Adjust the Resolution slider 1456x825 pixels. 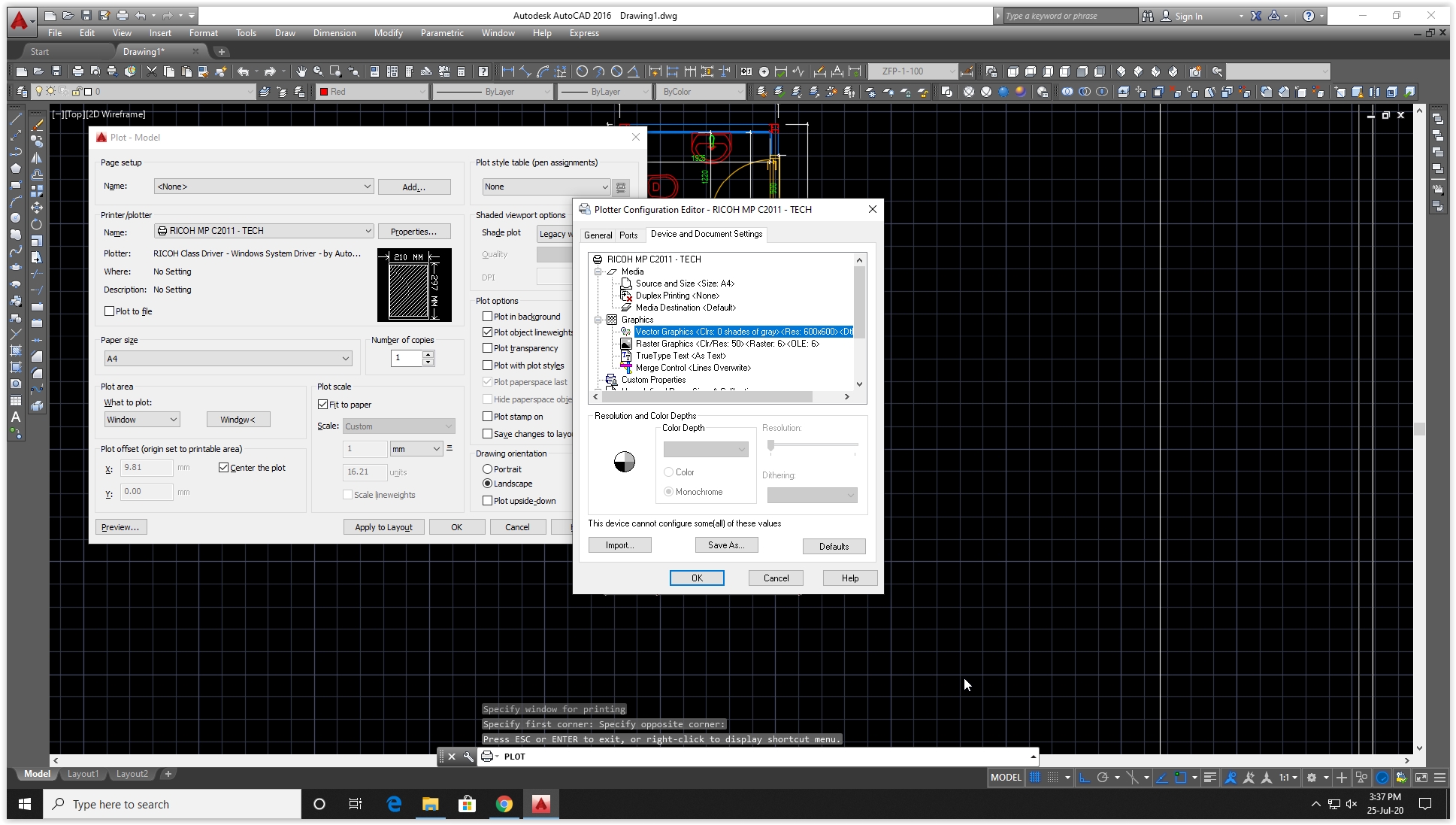coord(770,445)
